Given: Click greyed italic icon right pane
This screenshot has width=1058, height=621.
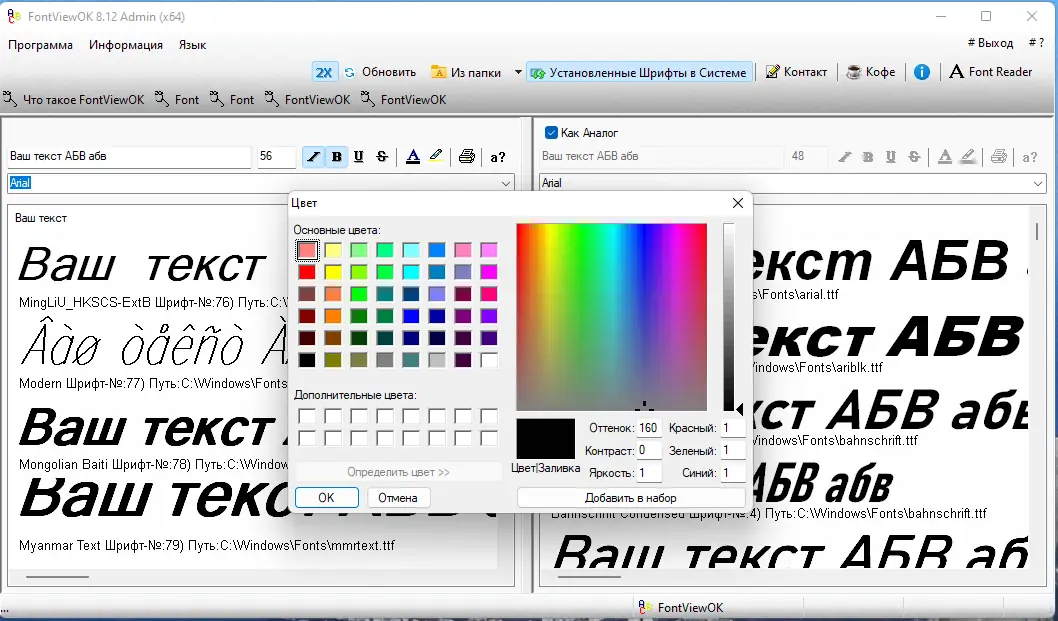Looking at the screenshot, I should (845, 157).
